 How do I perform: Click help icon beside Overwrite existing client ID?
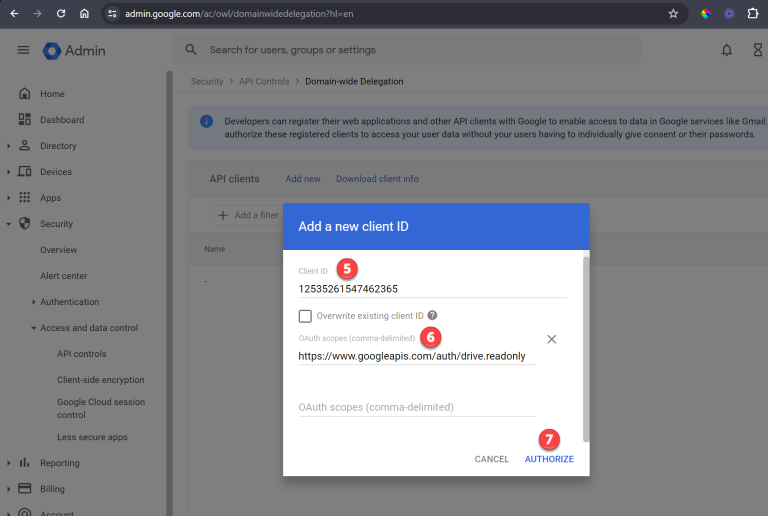[x=433, y=316]
